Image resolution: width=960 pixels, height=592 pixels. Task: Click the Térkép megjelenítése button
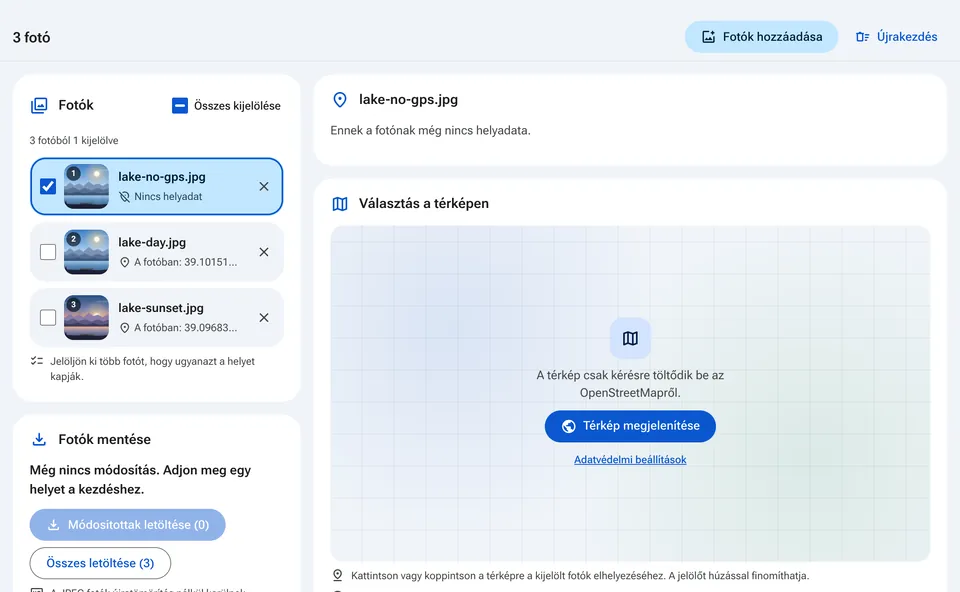[630, 426]
